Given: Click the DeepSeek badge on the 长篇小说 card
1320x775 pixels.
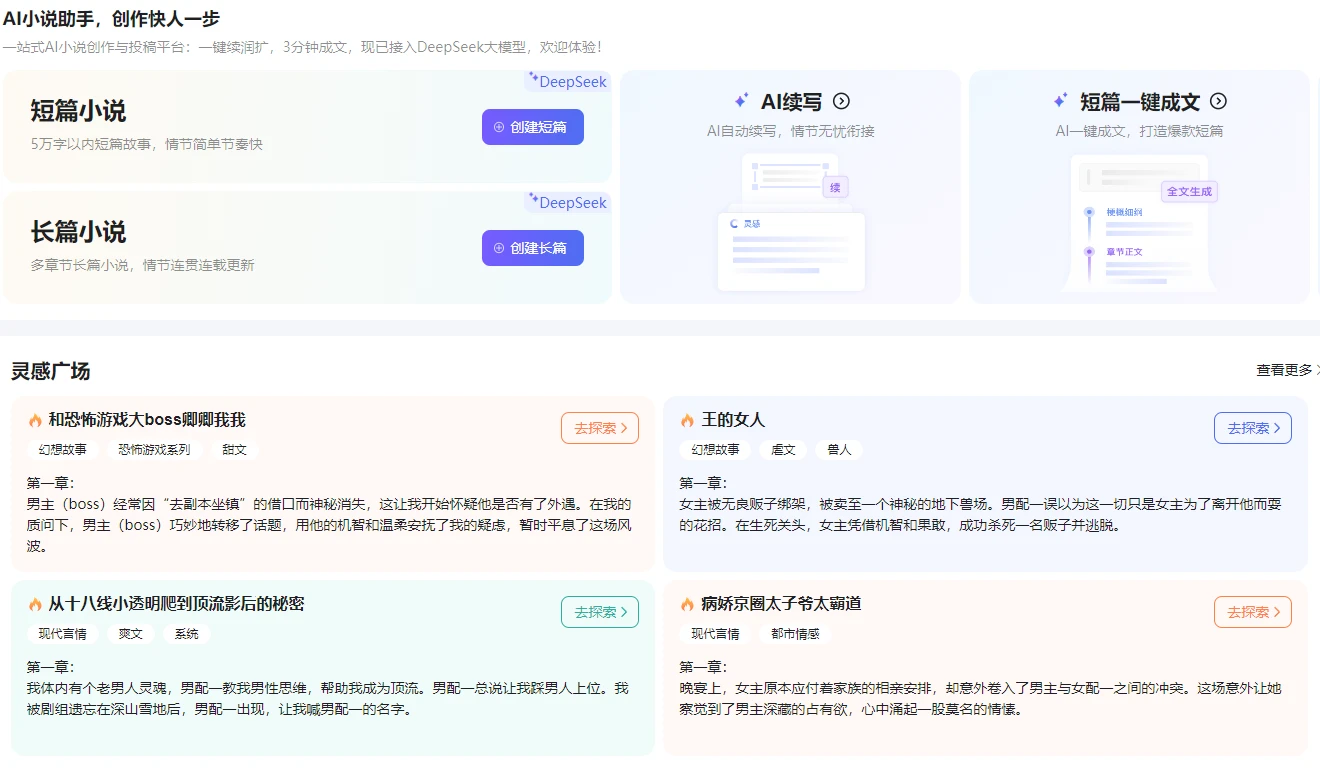Looking at the screenshot, I should click(566, 203).
